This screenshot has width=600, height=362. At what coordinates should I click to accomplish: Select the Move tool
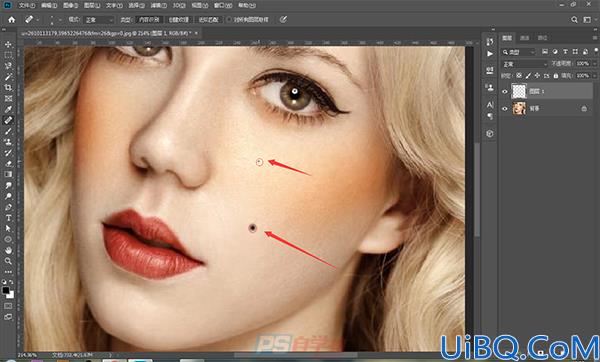click(x=8, y=44)
